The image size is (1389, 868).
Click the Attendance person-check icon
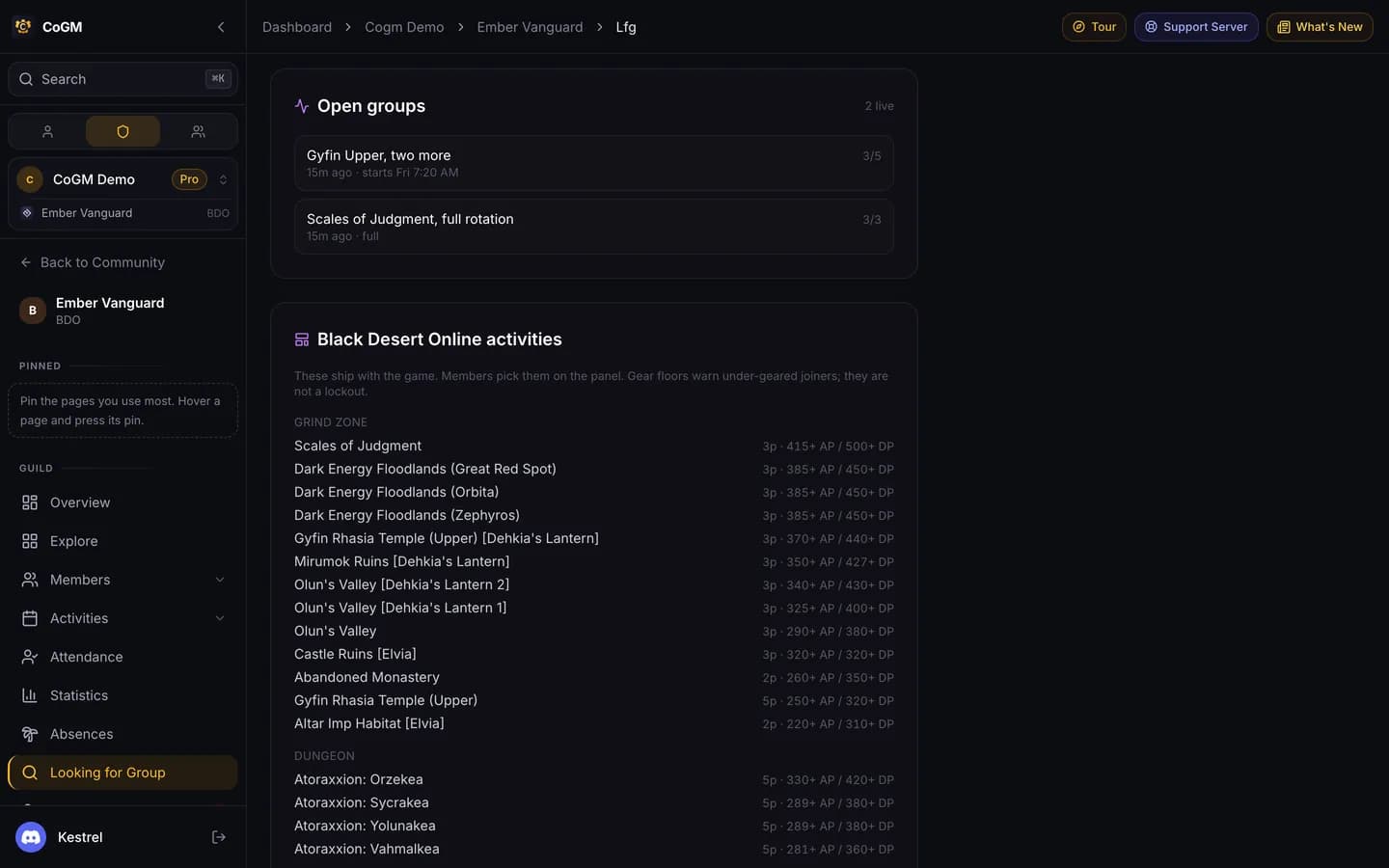(30, 657)
